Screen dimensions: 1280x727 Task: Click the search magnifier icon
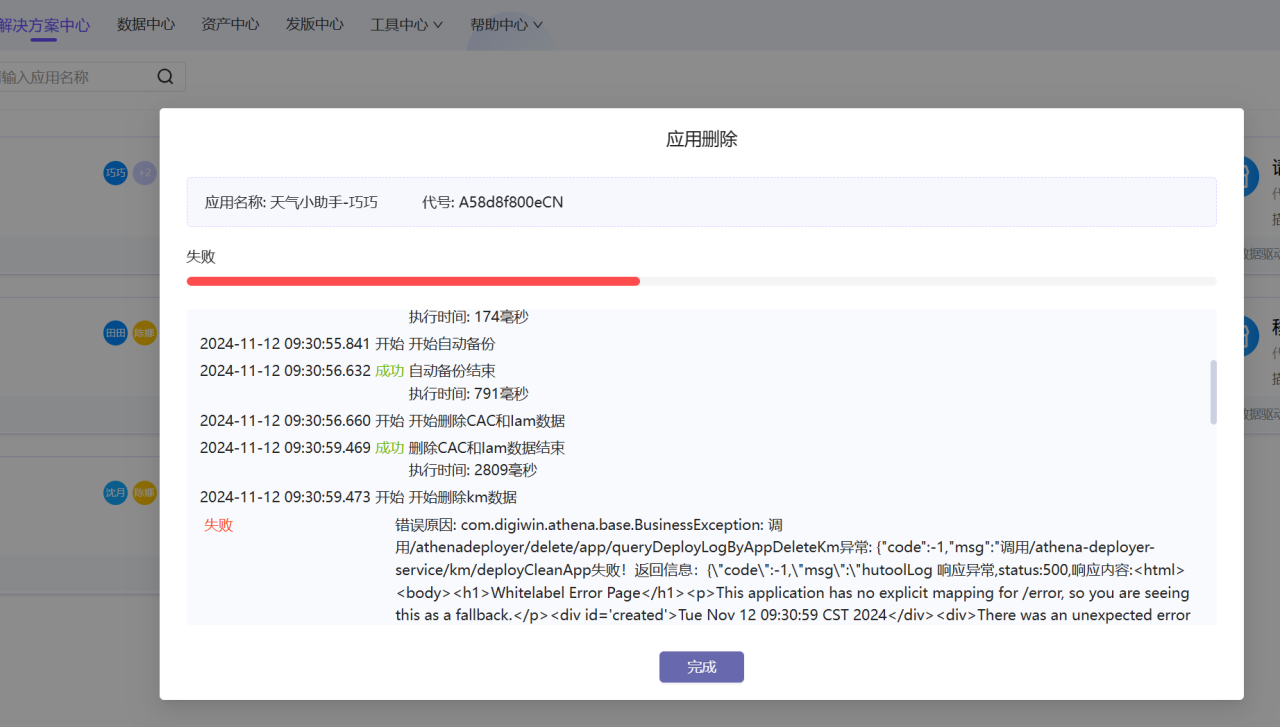pos(166,77)
